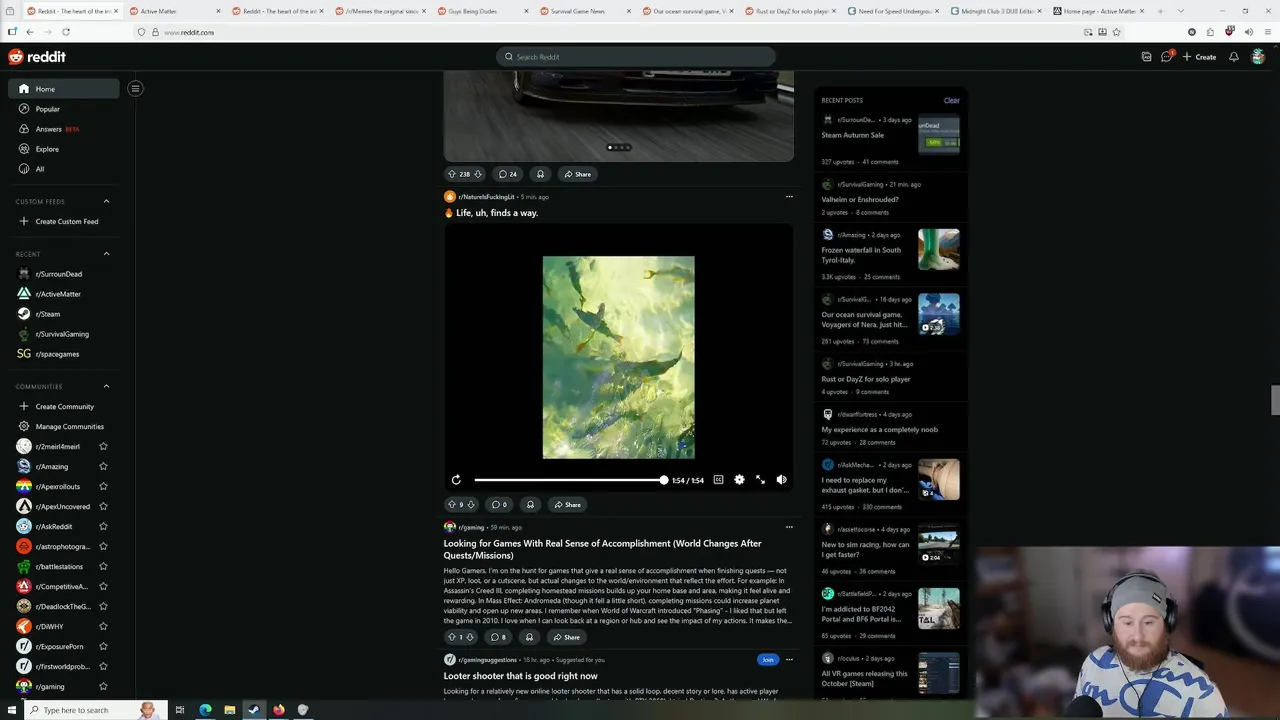Open the notifications bell in header
Viewport: 1280px width, 720px height.
click(x=1234, y=57)
